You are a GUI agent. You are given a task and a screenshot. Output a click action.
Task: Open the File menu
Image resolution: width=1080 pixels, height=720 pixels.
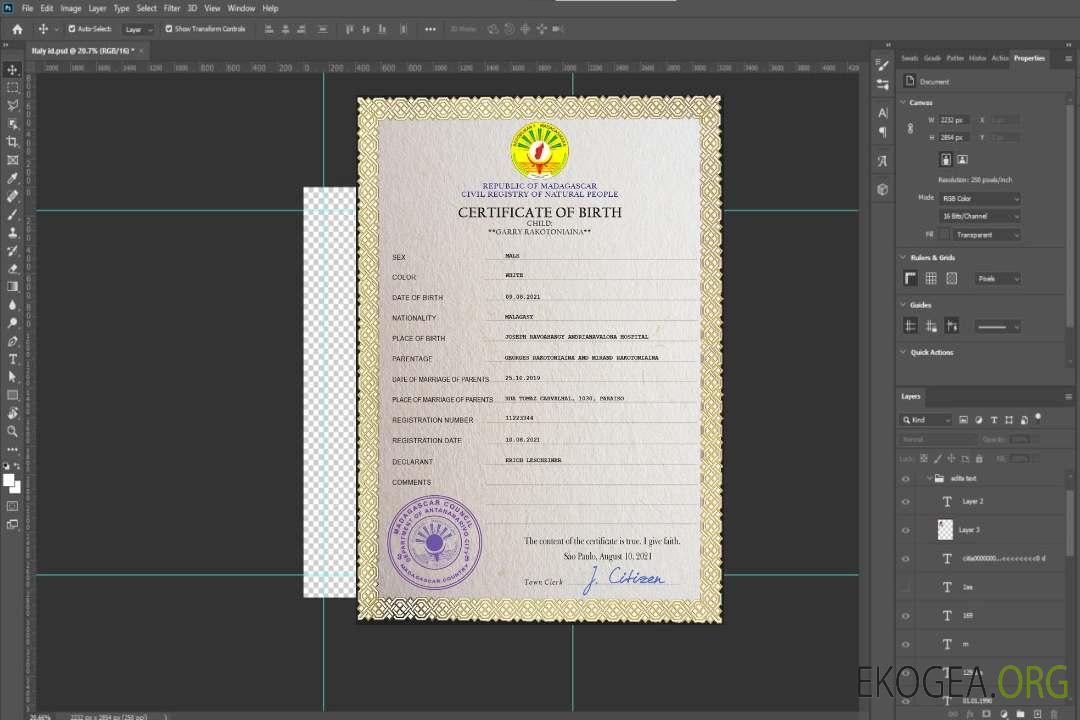coord(28,8)
